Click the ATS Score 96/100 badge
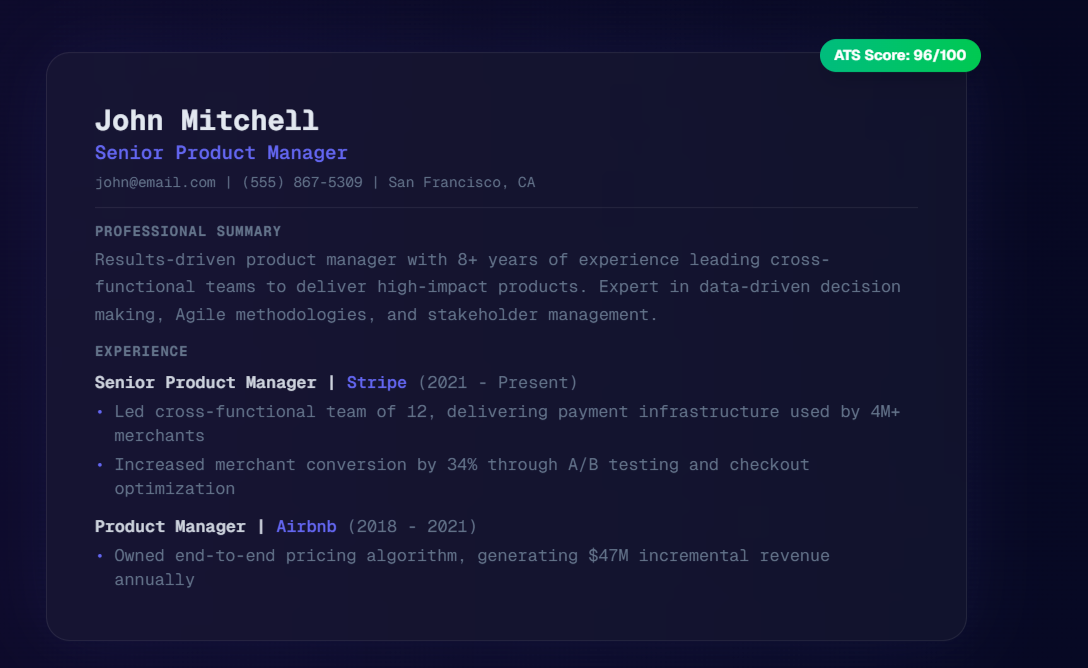 tap(900, 56)
